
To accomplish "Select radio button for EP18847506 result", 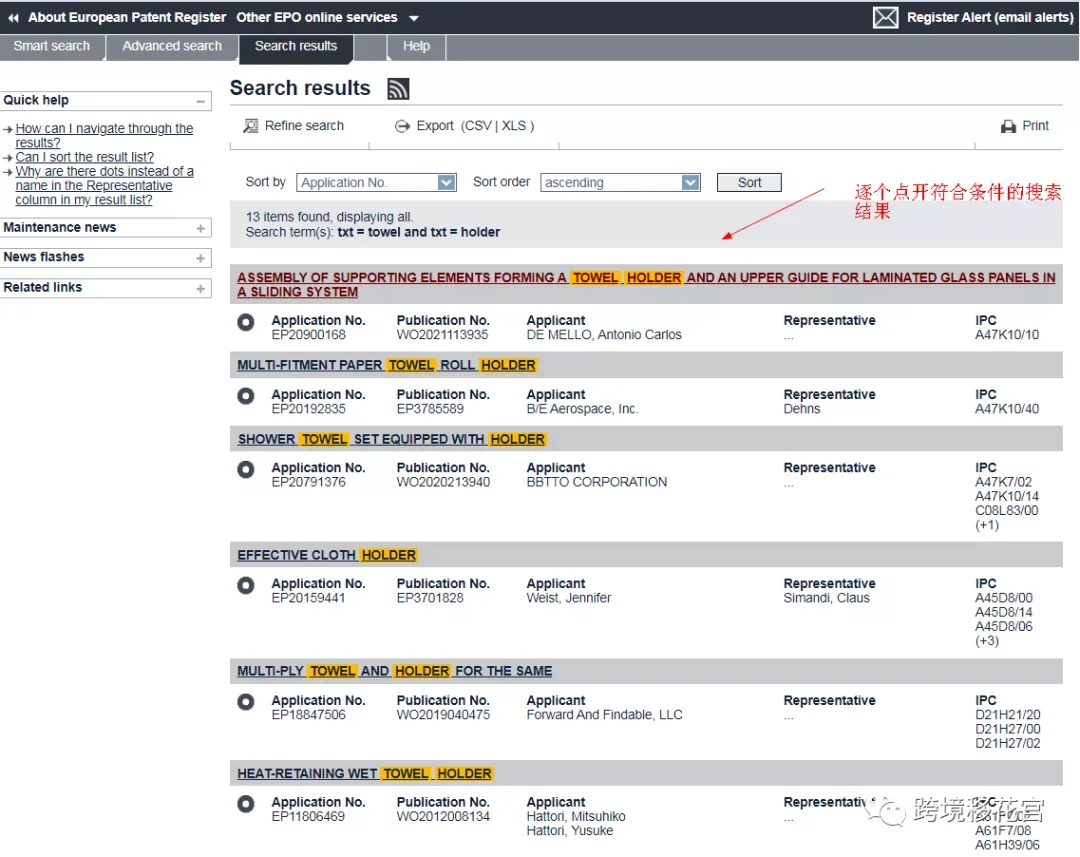I will click(x=246, y=701).
